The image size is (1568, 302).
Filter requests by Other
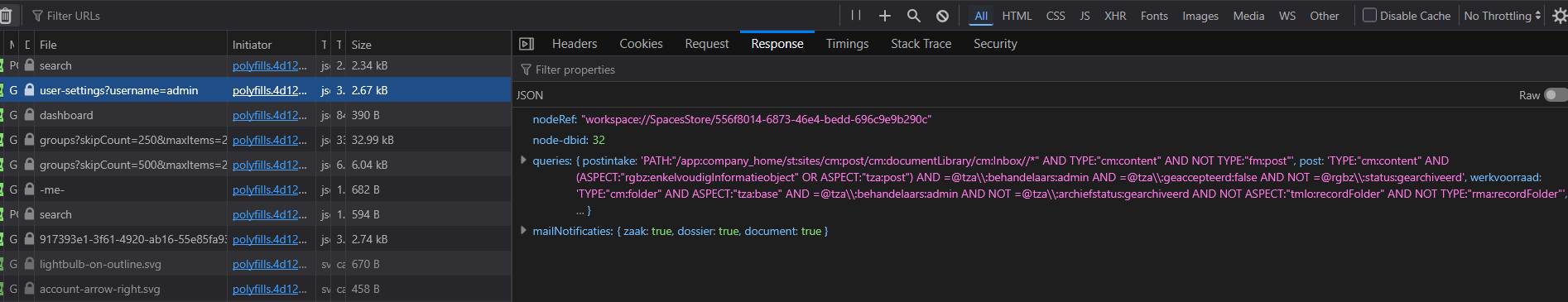[x=1324, y=16]
